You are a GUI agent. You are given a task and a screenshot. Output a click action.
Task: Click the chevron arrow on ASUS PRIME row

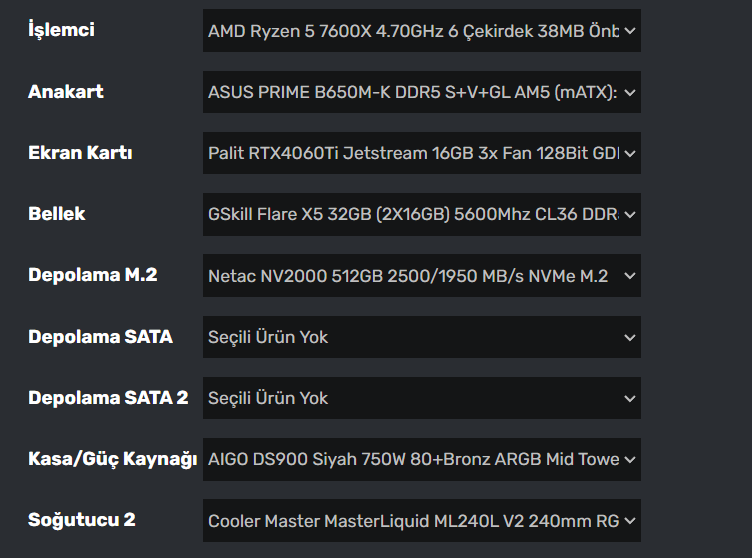629,92
